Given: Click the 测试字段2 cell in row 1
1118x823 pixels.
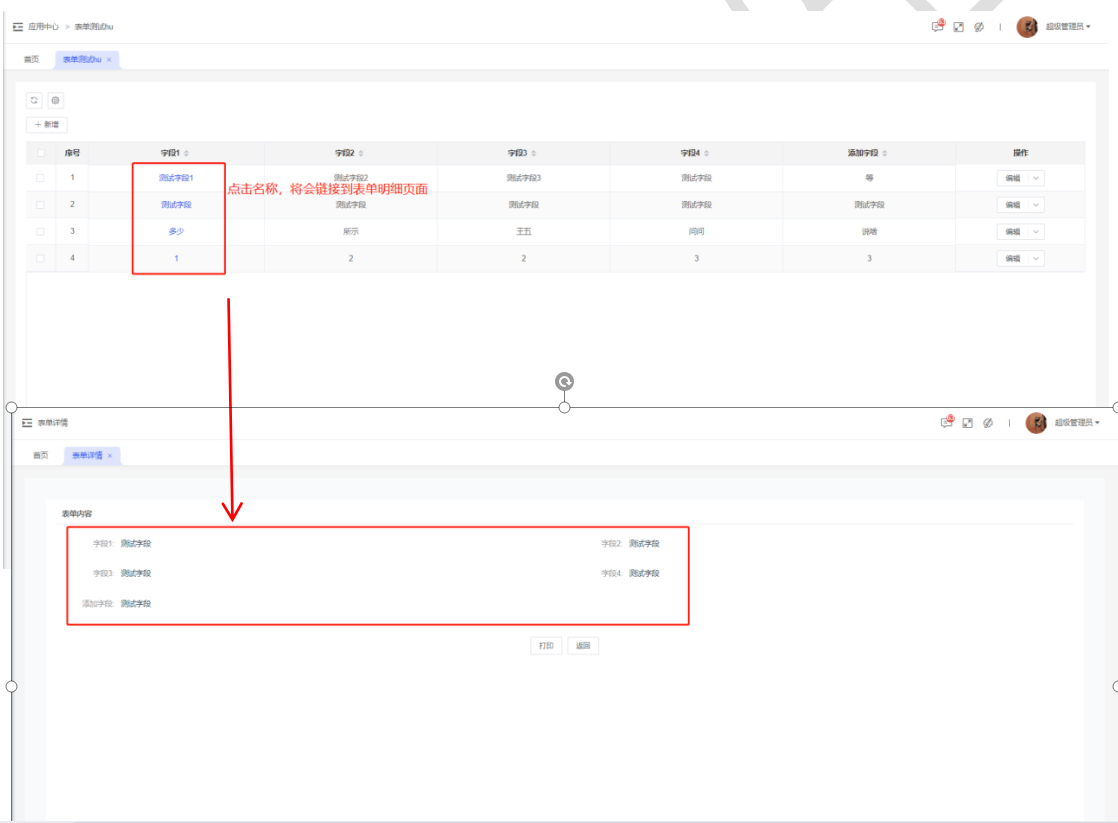Looking at the screenshot, I should (x=351, y=178).
